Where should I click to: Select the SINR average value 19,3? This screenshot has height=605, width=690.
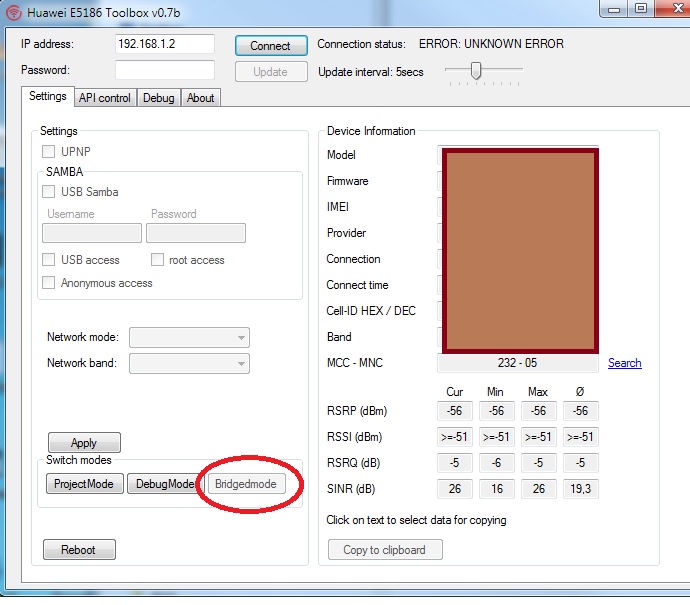pos(580,489)
